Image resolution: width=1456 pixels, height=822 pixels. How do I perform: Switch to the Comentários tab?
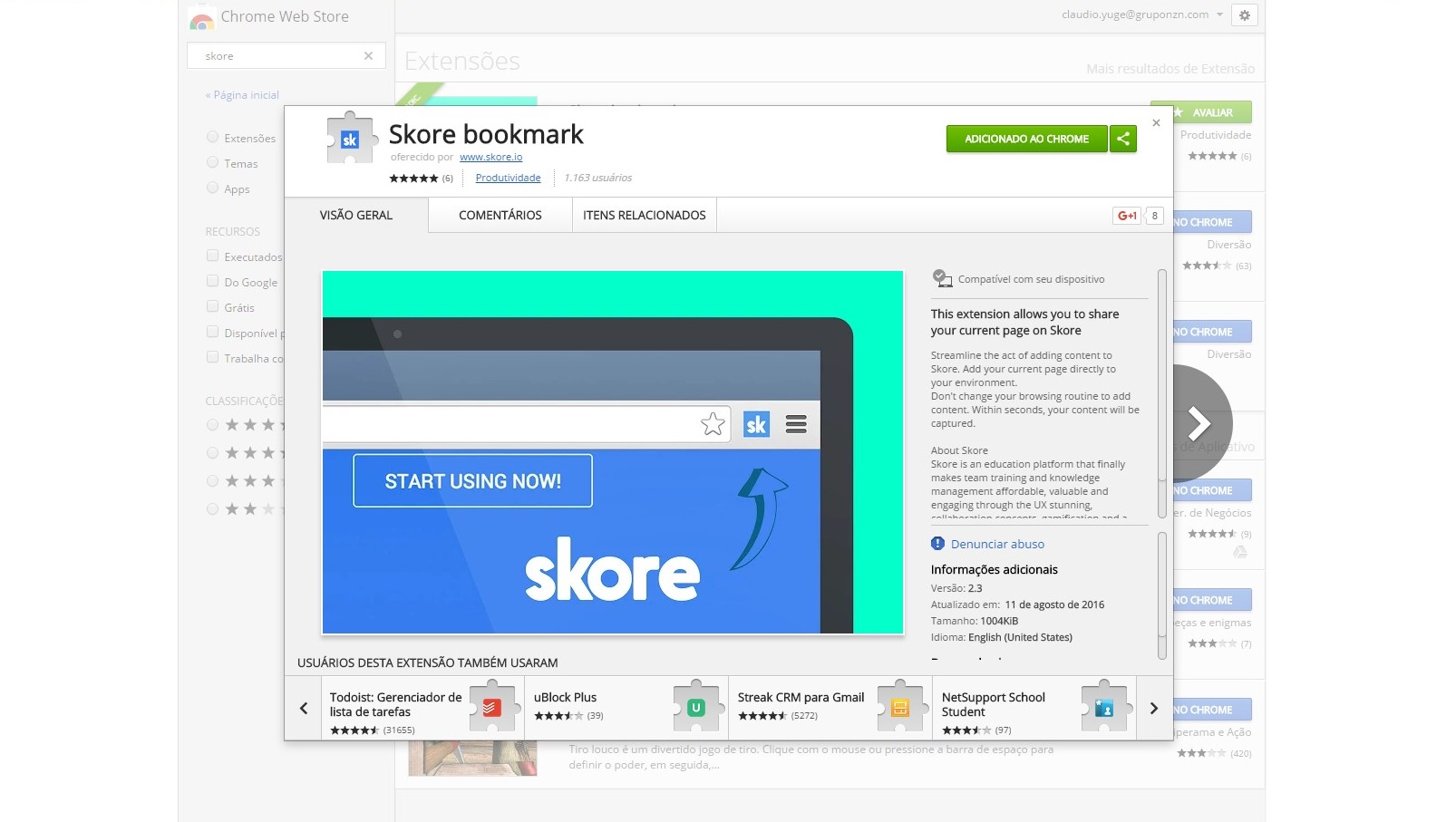click(x=500, y=215)
